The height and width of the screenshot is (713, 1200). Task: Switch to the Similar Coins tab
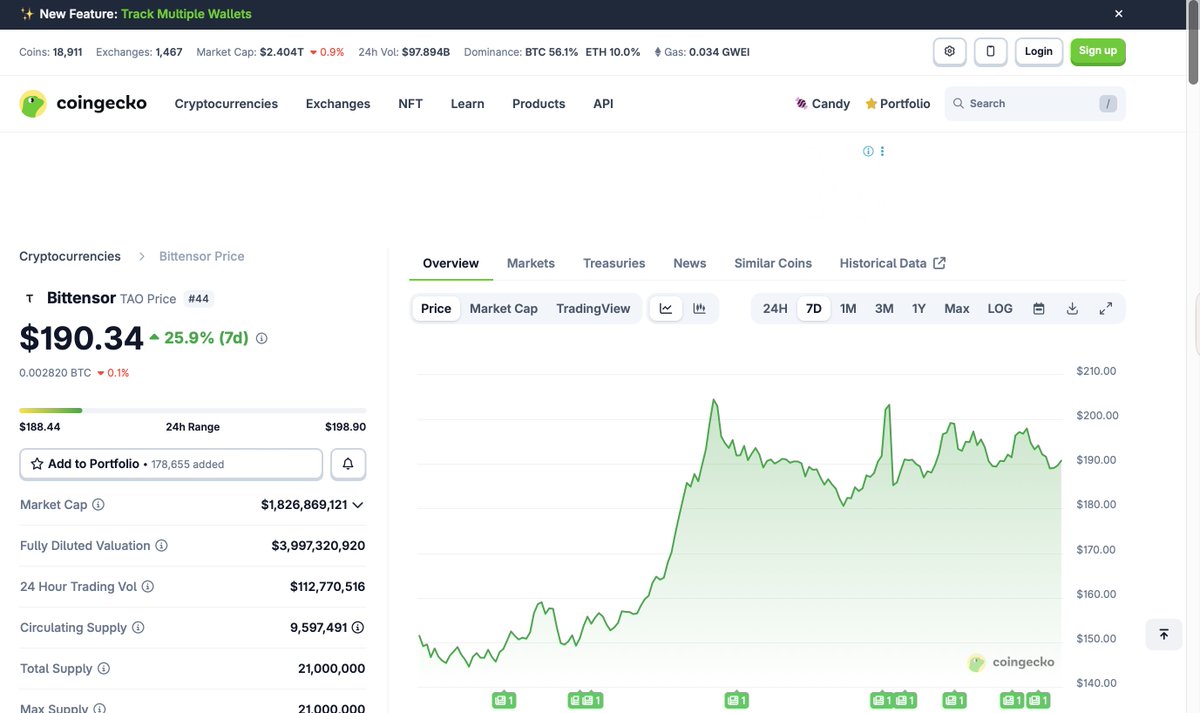(x=773, y=263)
